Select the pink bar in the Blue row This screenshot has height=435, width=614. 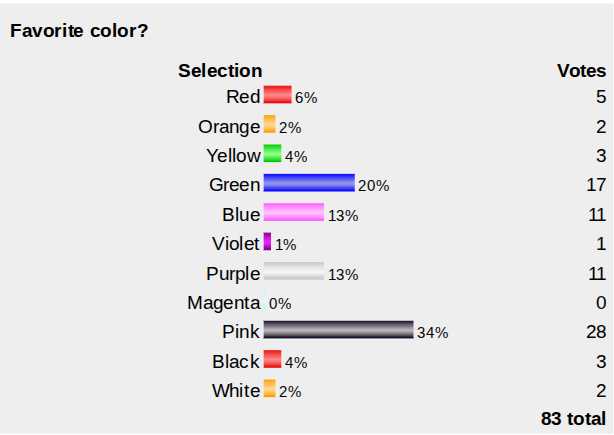pyautogui.click(x=293, y=213)
